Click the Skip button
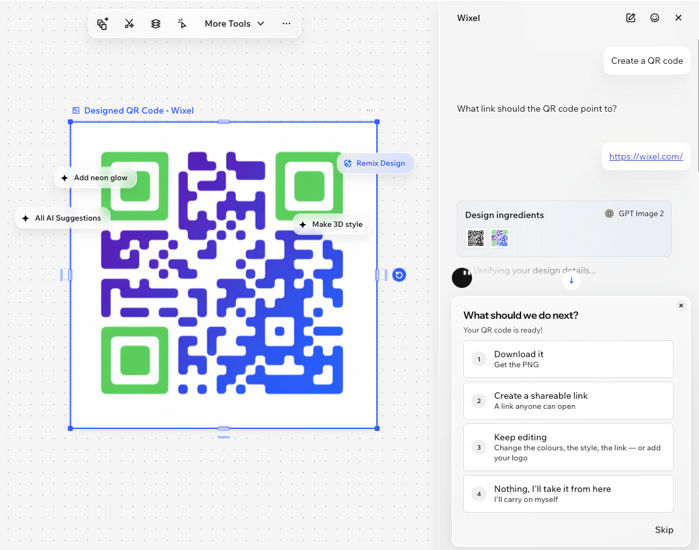 (664, 529)
